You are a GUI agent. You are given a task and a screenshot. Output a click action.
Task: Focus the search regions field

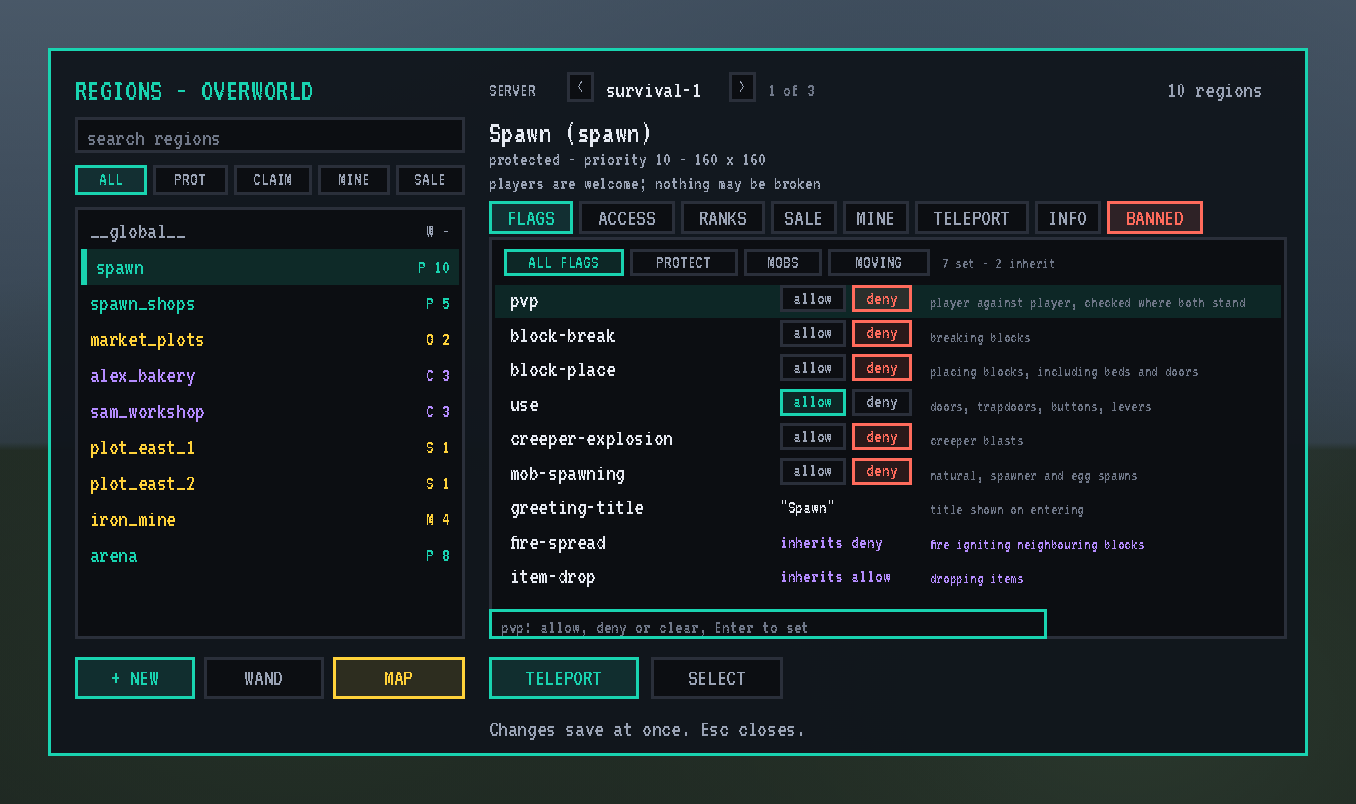pos(270,136)
